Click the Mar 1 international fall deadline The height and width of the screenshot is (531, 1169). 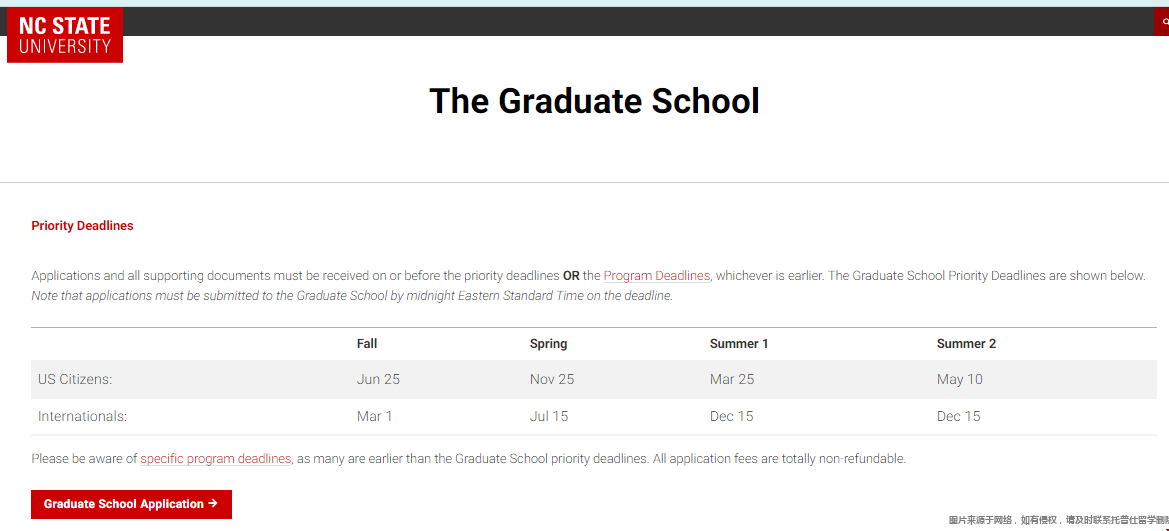coord(374,416)
